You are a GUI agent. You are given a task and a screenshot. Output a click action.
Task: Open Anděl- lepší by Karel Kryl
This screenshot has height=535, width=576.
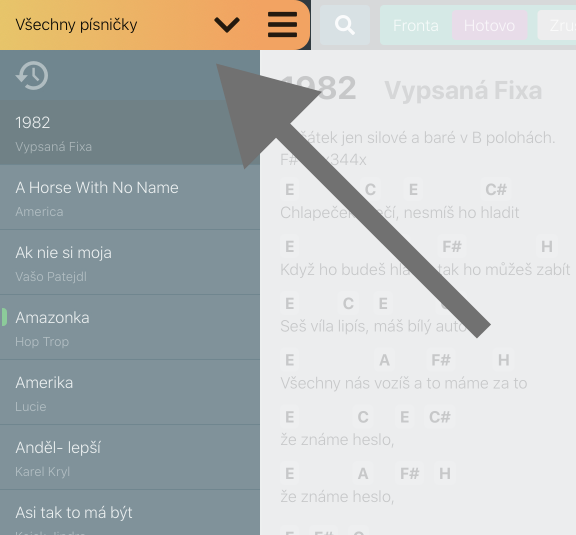tap(130, 458)
